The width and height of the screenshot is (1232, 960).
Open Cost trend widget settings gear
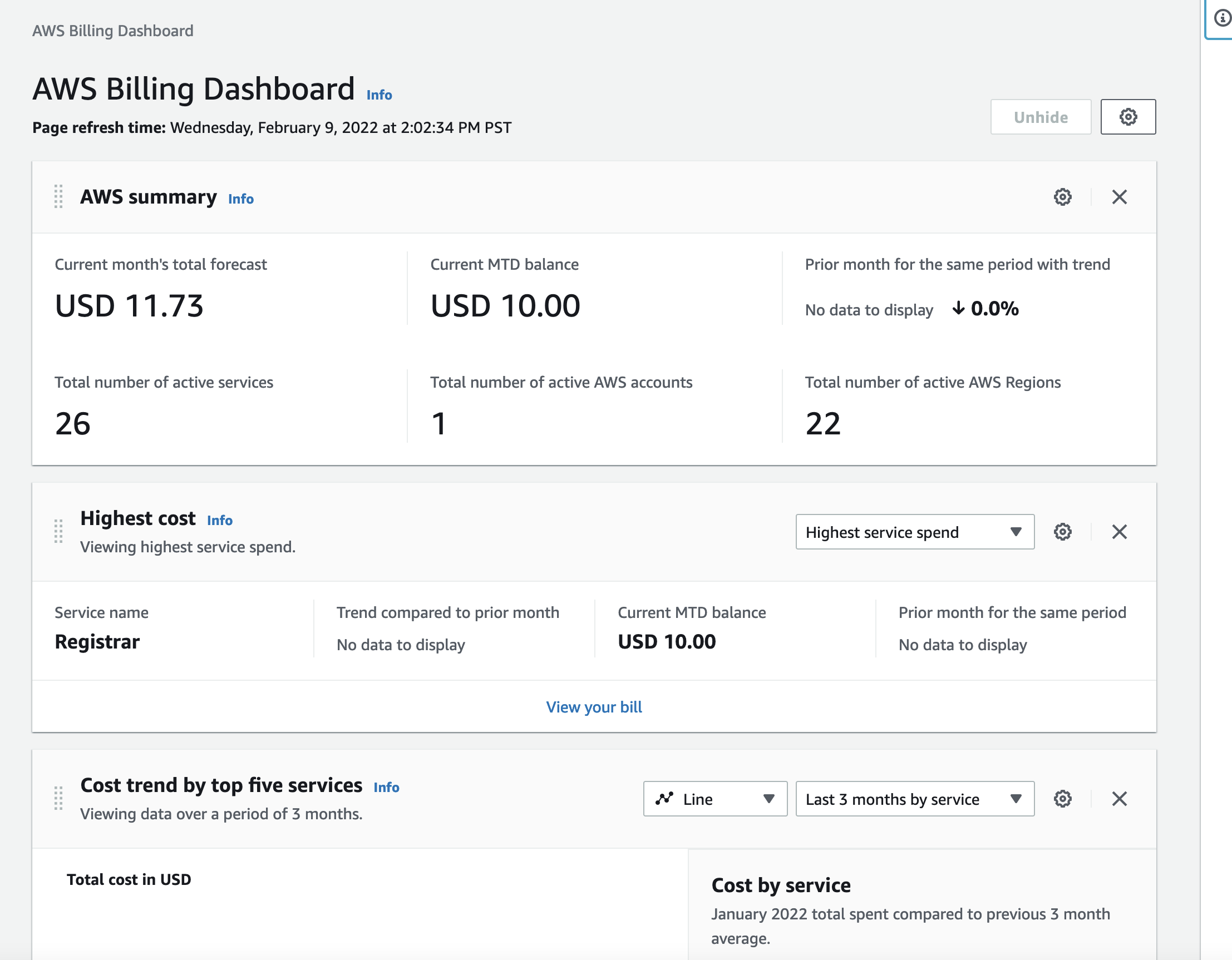coord(1062,799)
